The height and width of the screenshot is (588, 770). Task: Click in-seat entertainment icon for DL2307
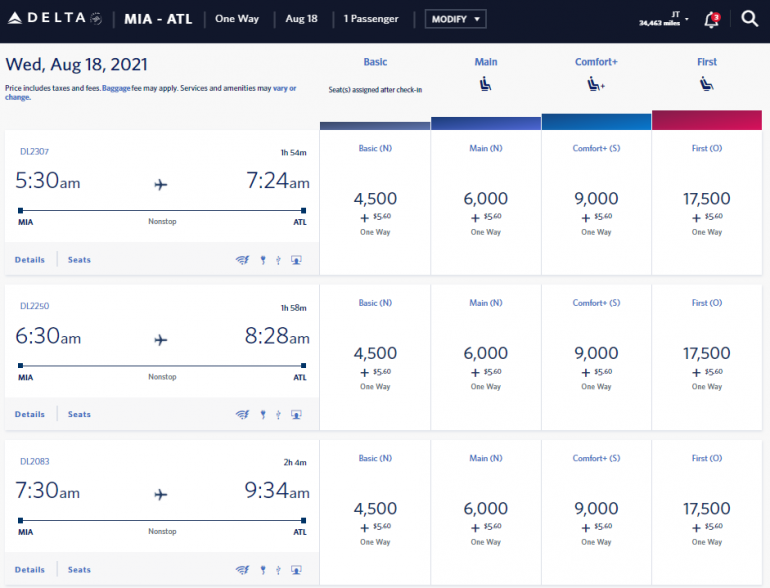click(296, 260)
